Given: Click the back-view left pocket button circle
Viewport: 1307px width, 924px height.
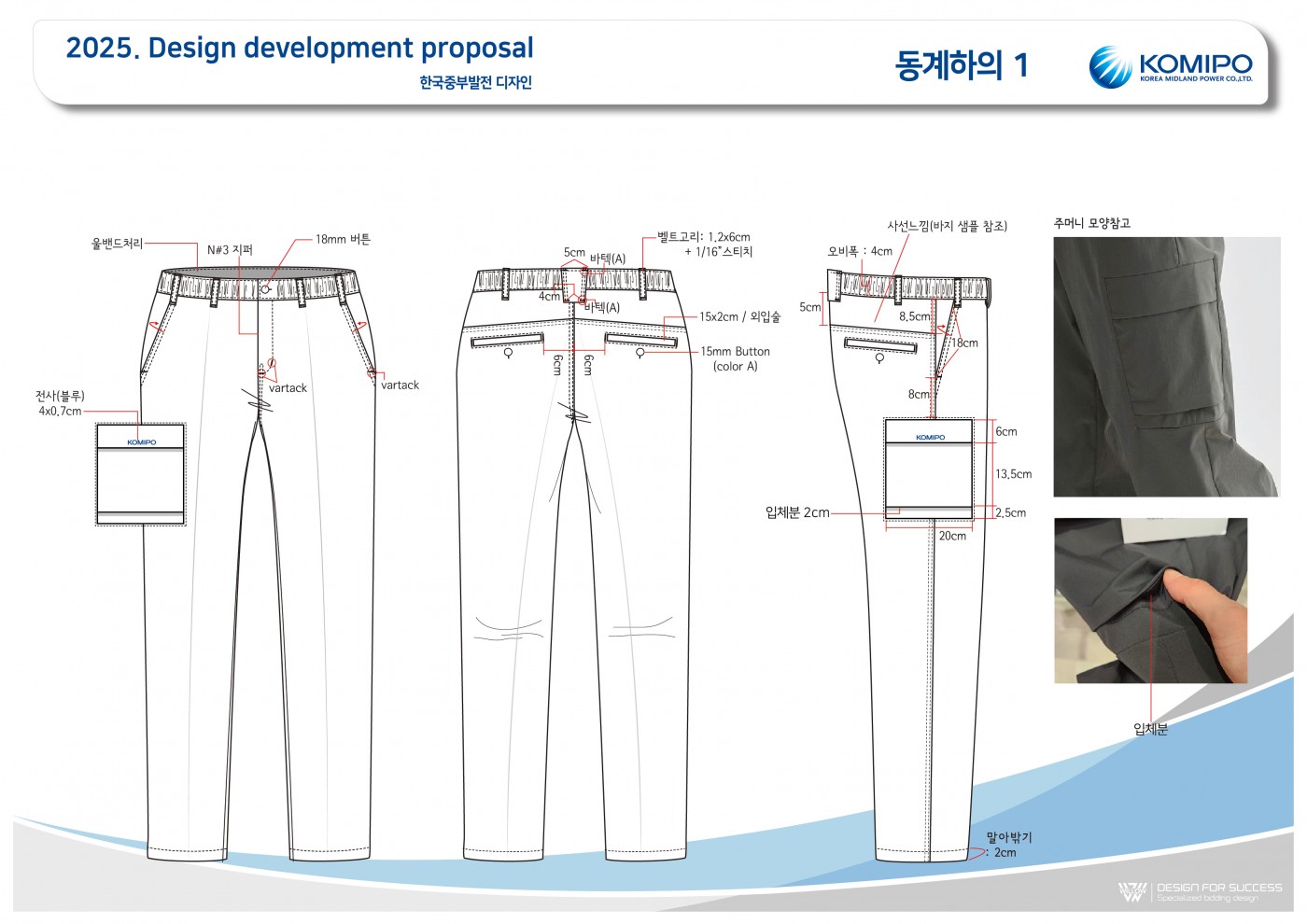Looking at the screenshot, I should [x=508, y=353].
